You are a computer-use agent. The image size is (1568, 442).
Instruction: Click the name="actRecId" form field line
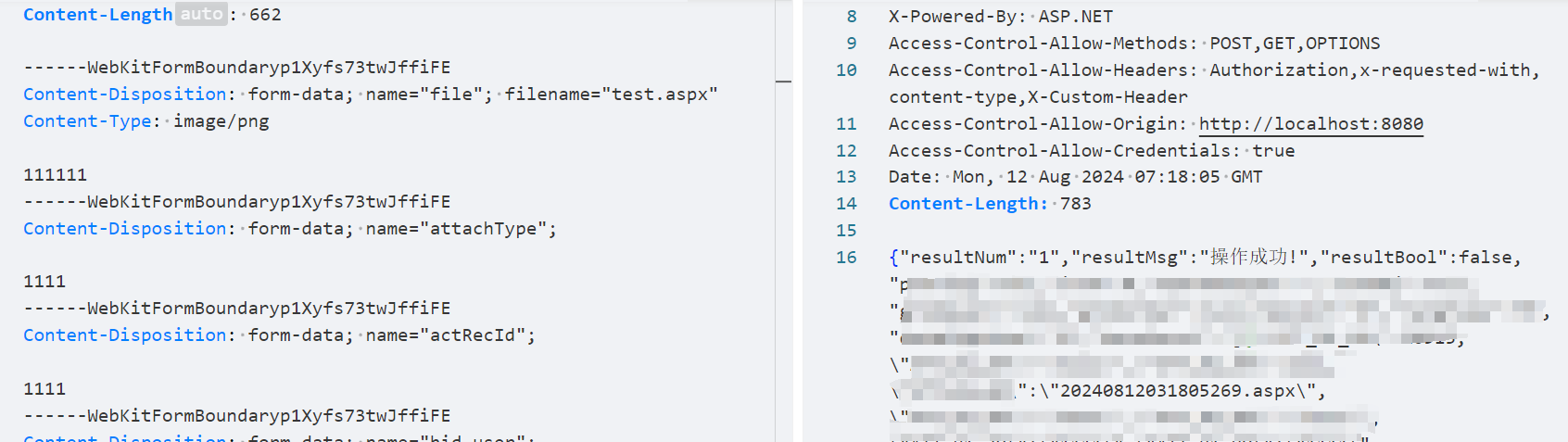coord(279,335)
